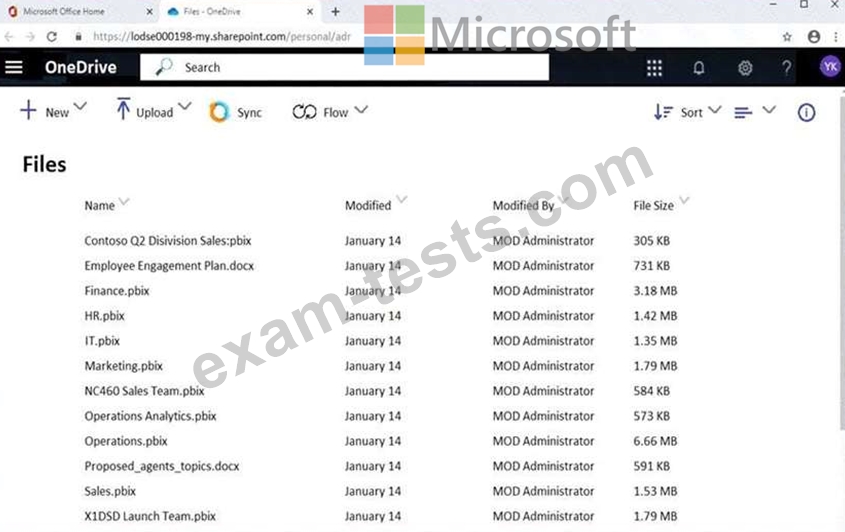Click the Sort arrows icon
This screenshot has width=845, height=532.
pos(663,112)
